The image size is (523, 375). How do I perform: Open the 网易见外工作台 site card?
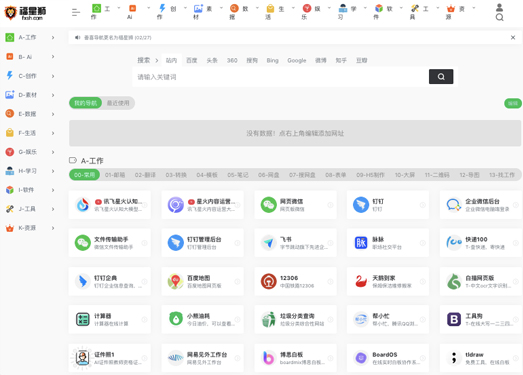point(202,358)
